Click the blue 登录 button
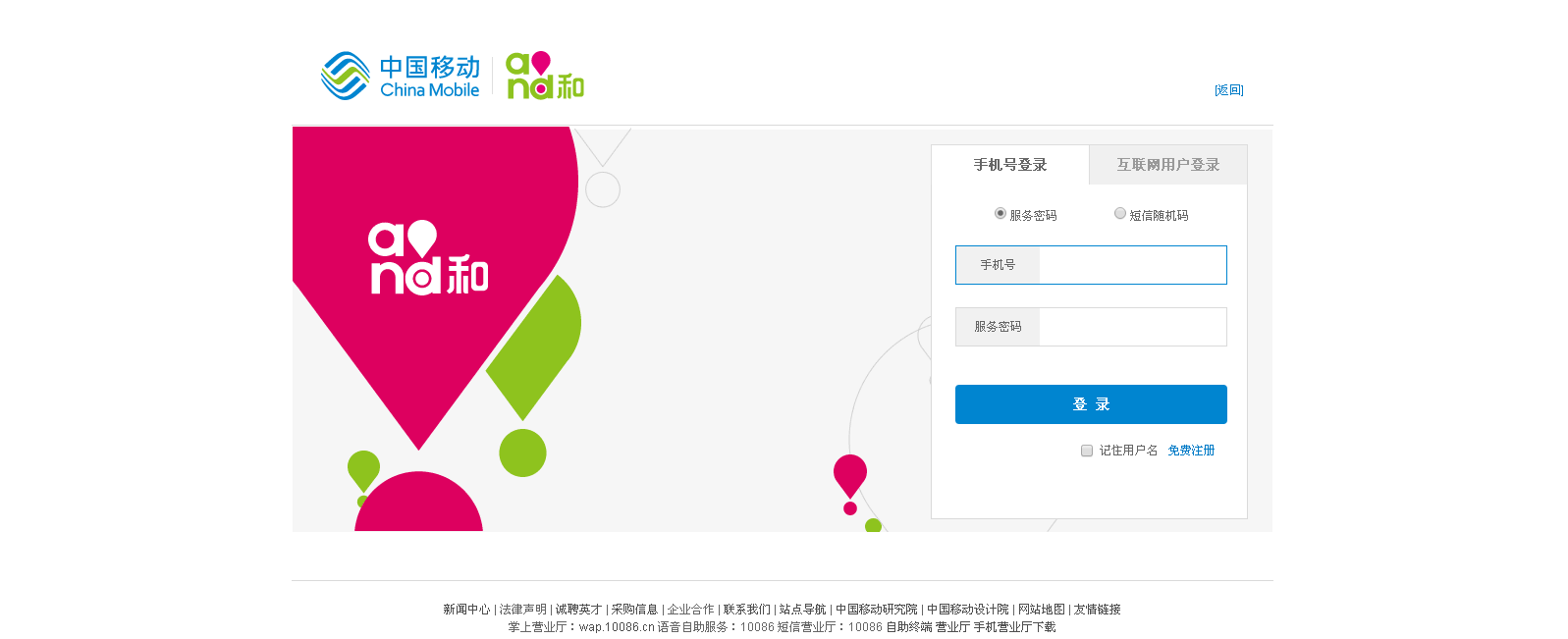Screen dimensions: 1568x639 click(x=1091, y=404)
